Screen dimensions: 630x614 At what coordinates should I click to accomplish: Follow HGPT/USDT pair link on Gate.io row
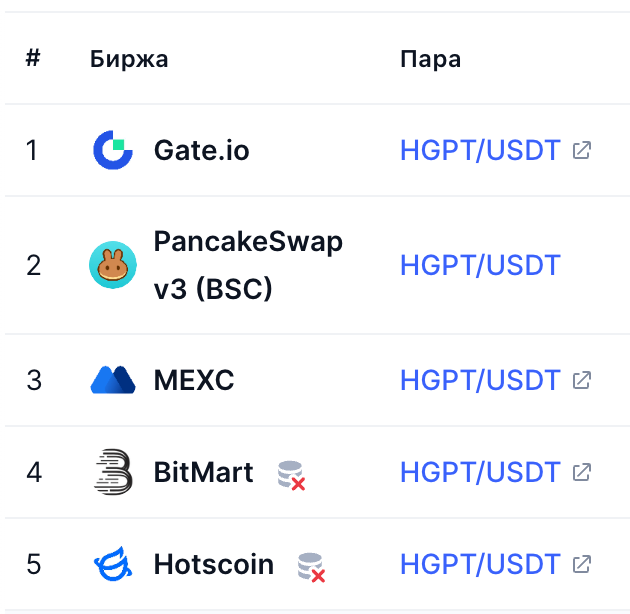[x=480, y=151]
